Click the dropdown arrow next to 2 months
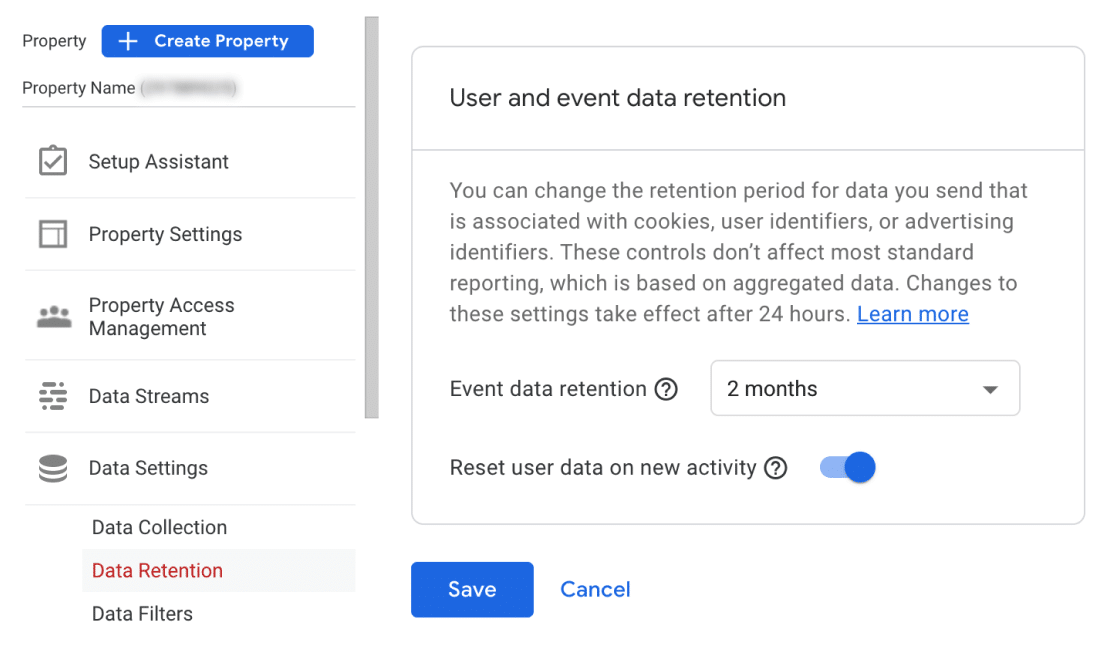This screenshot has width=1116, height=648. coord(990,389)
